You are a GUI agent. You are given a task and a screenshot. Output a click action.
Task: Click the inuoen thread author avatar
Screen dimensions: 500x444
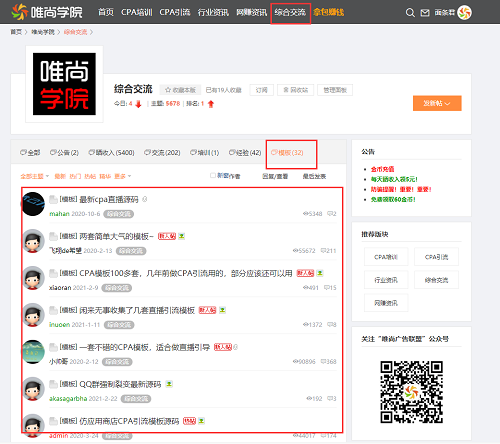point(33,315)
